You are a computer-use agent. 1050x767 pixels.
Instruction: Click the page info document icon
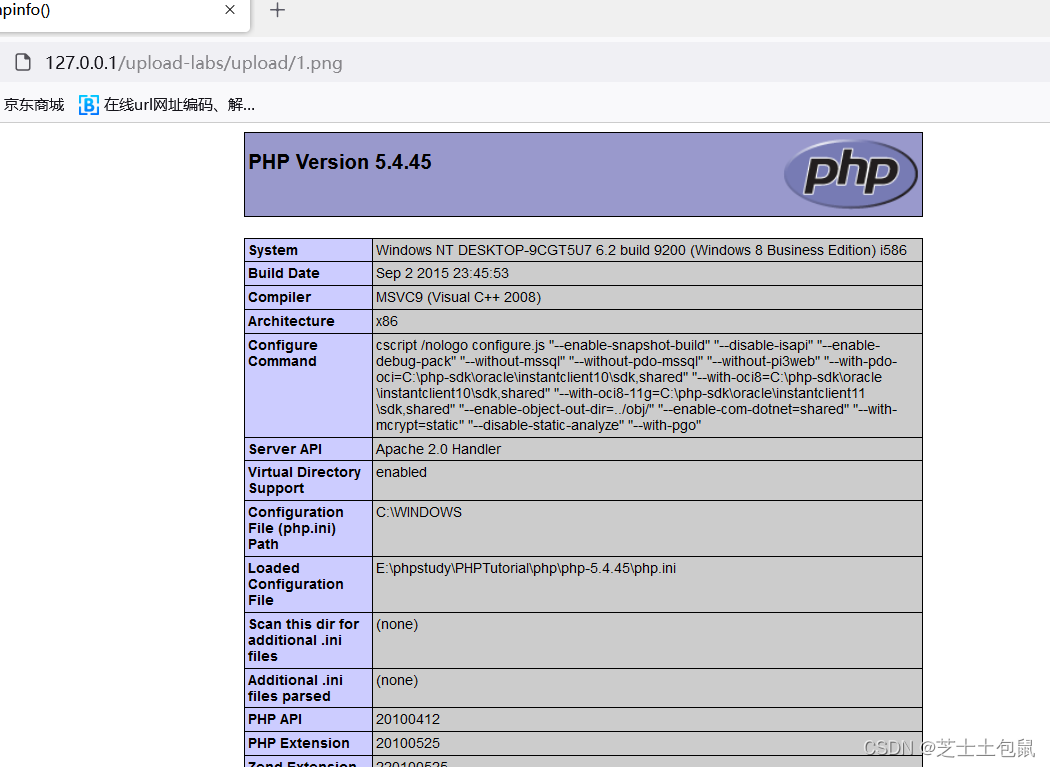click(x=23, y=62)
